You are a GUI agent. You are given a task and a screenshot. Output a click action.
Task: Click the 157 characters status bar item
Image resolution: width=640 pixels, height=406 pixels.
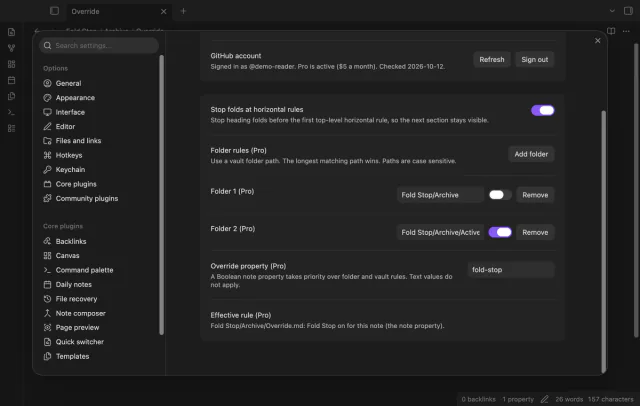point(611,399)
